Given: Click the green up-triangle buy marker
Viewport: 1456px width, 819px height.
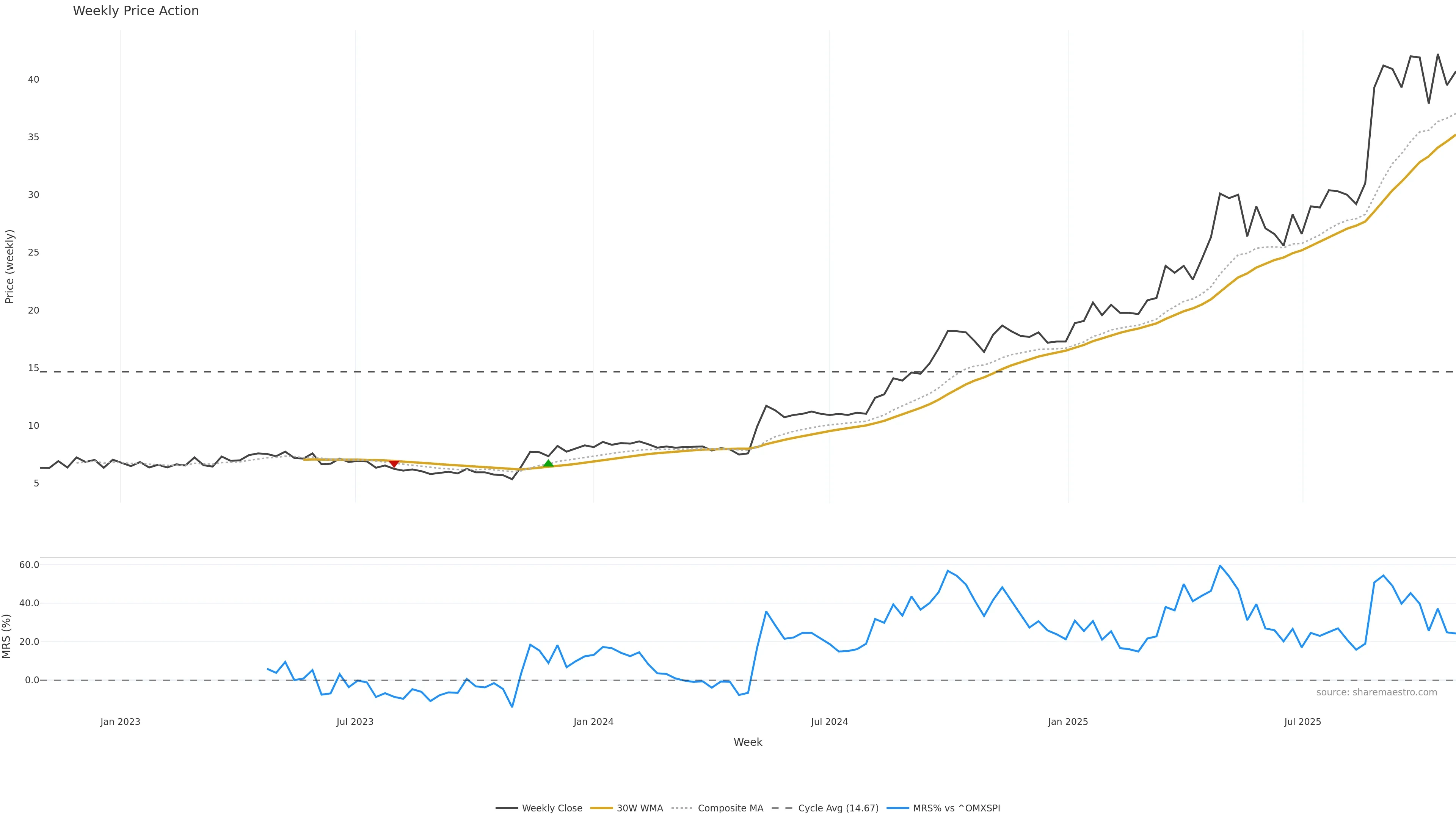Looking at the screenshot, I should tap(548, 463).
